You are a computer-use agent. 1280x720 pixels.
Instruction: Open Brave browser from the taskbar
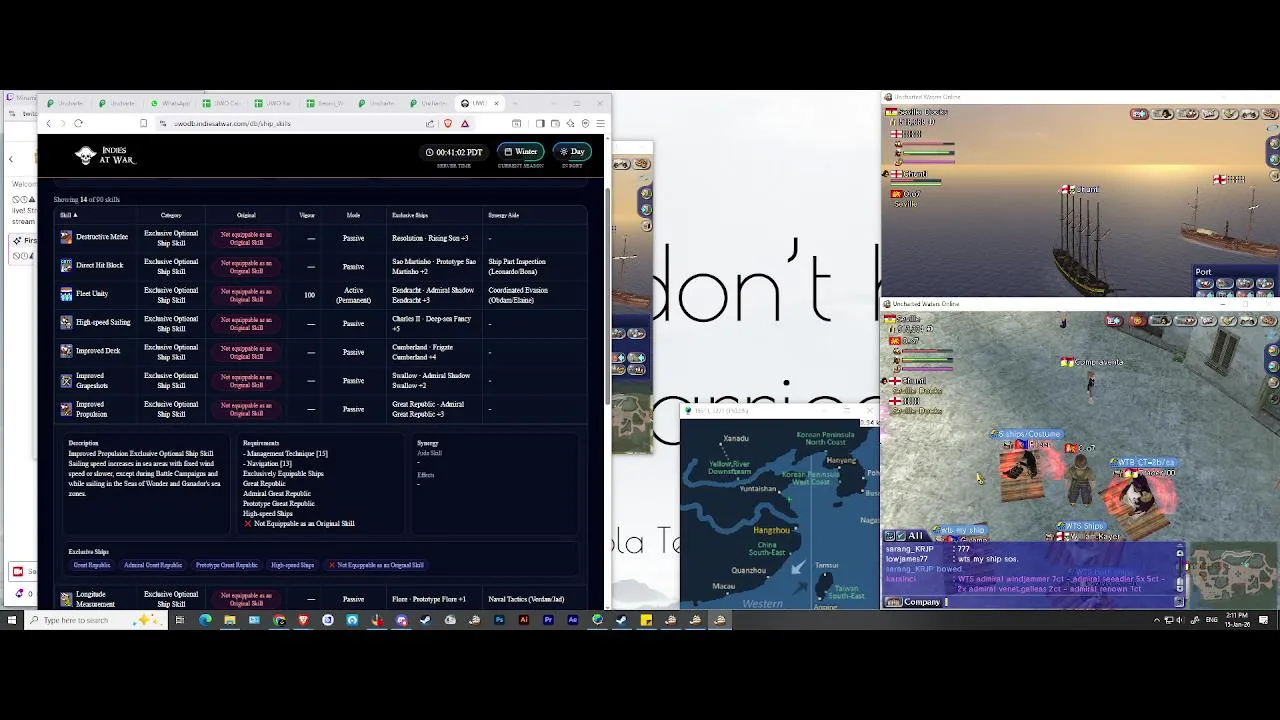coord(303,620)
